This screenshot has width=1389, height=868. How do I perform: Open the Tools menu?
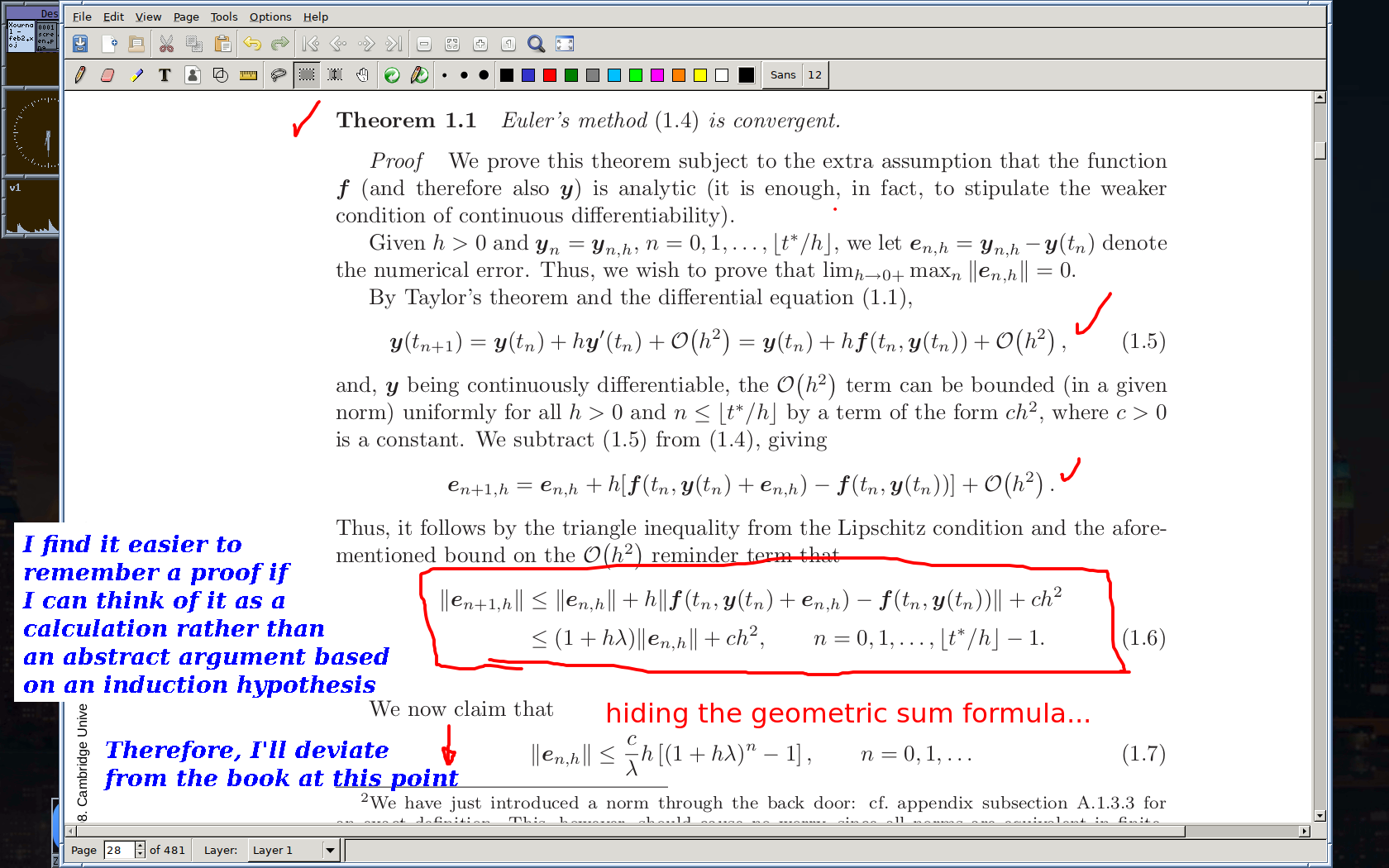(x=223, y=17)
